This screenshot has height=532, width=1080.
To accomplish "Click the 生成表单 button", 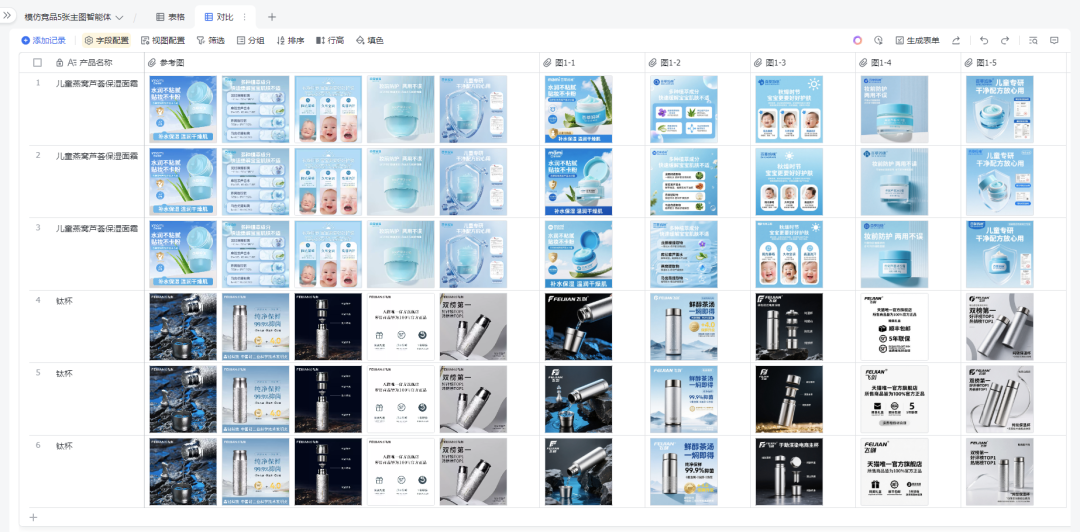I will [x=917, y=41].
